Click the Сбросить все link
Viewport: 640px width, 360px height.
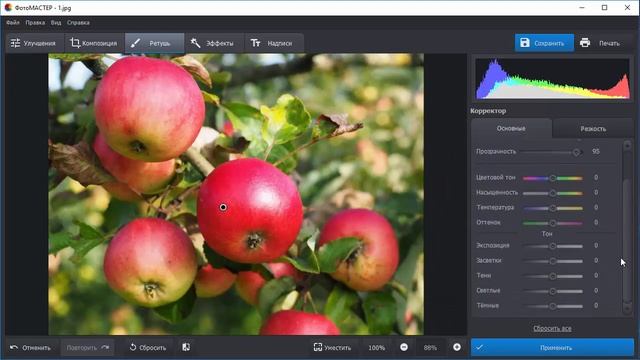pyautogui.click(x=552, y=328)
